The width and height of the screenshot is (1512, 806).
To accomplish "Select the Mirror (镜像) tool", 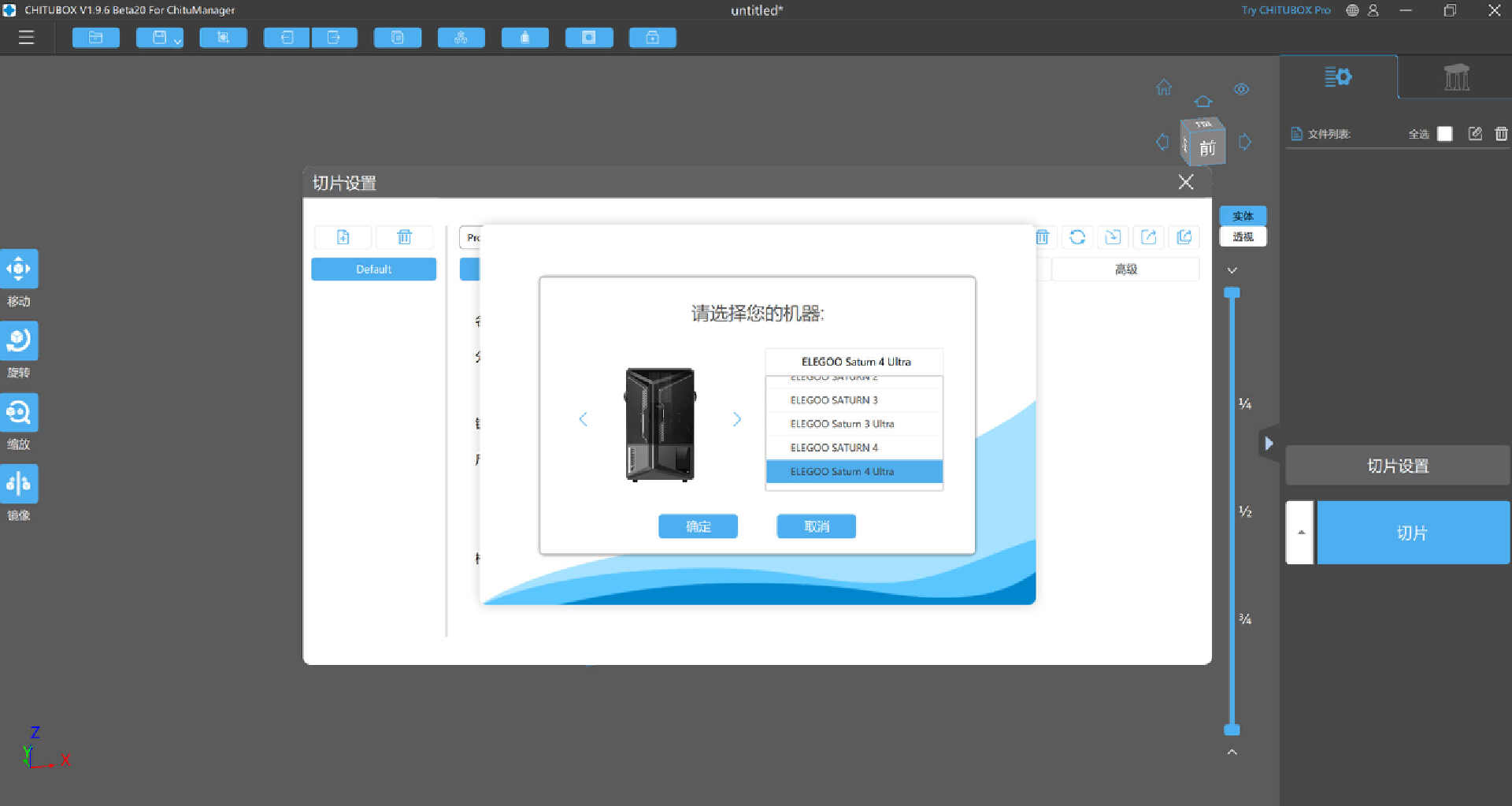I will point(19,484).
